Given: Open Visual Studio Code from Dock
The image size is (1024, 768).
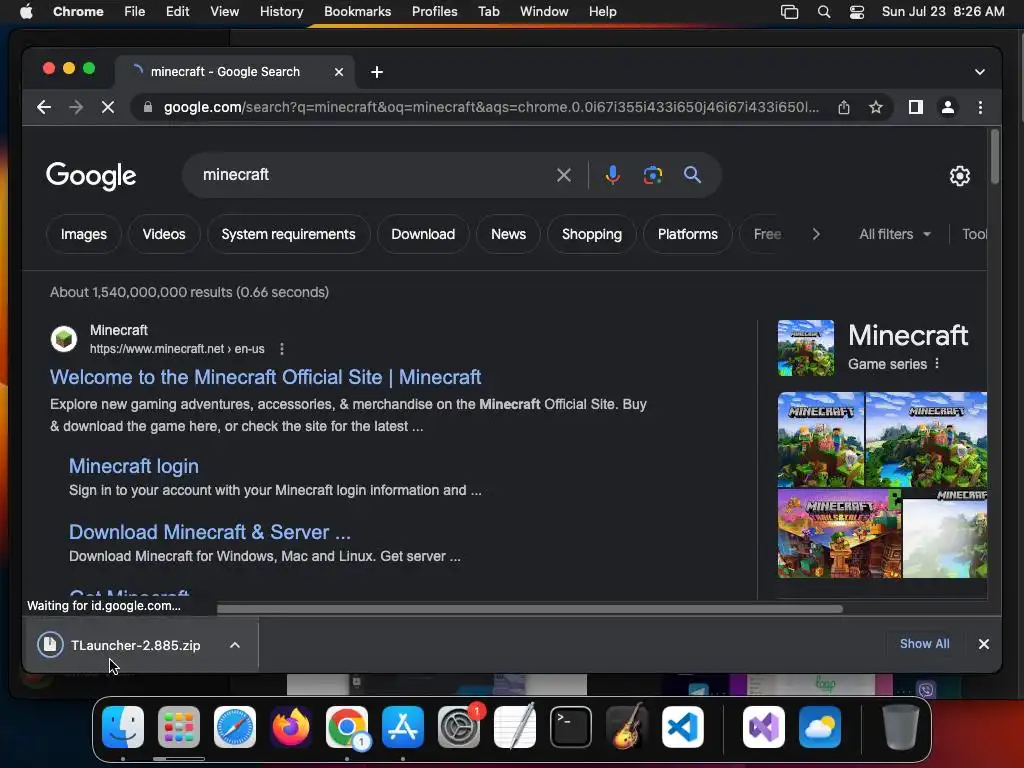Looking at the screenshot, I should pyautogui.click(x=682, y=727).
